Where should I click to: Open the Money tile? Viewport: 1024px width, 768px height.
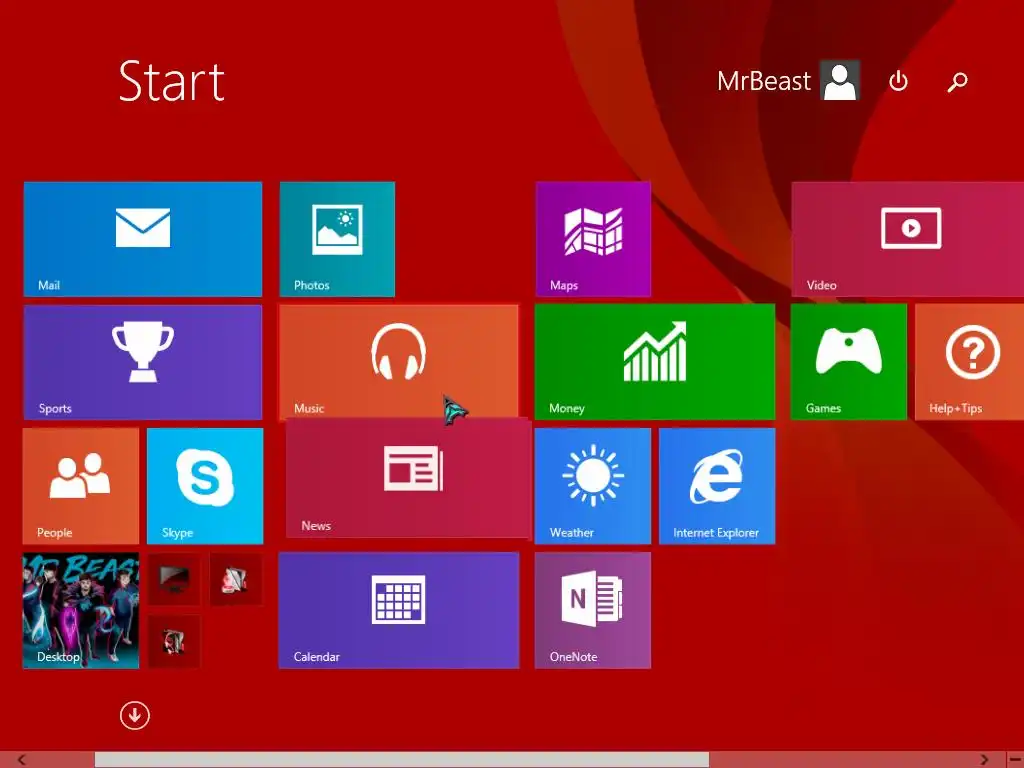point(655,362)
